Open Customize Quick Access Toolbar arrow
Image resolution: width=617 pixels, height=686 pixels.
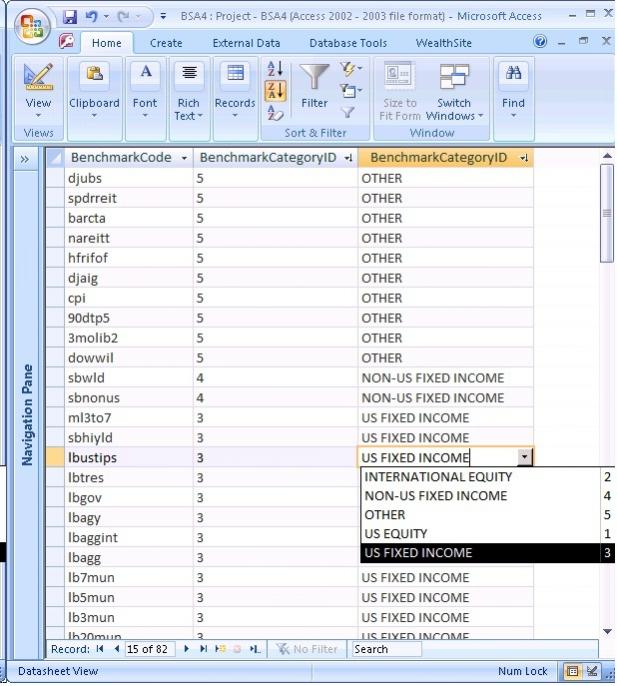(x=163, y=17)
